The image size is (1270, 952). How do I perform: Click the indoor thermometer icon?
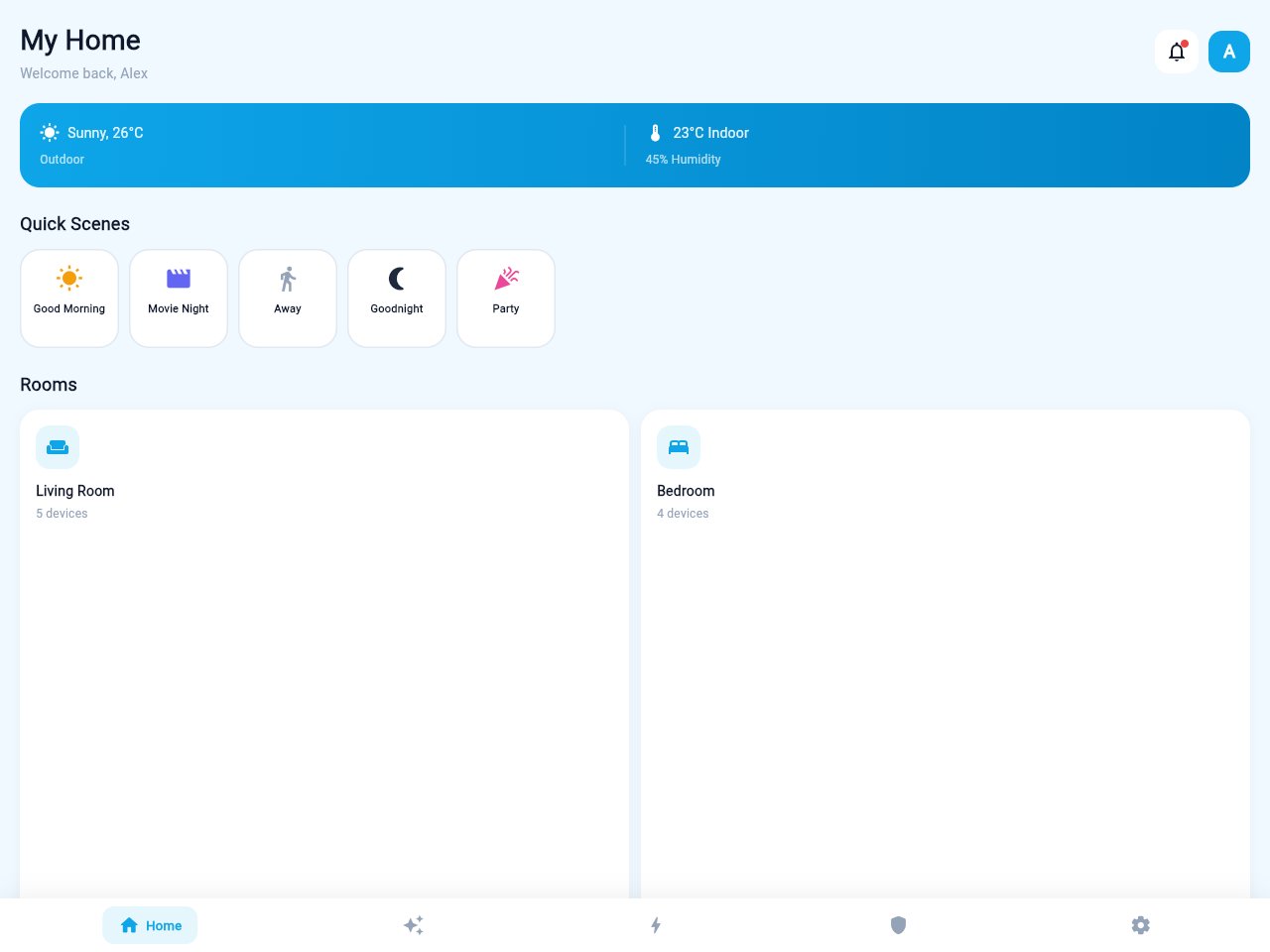655,133
